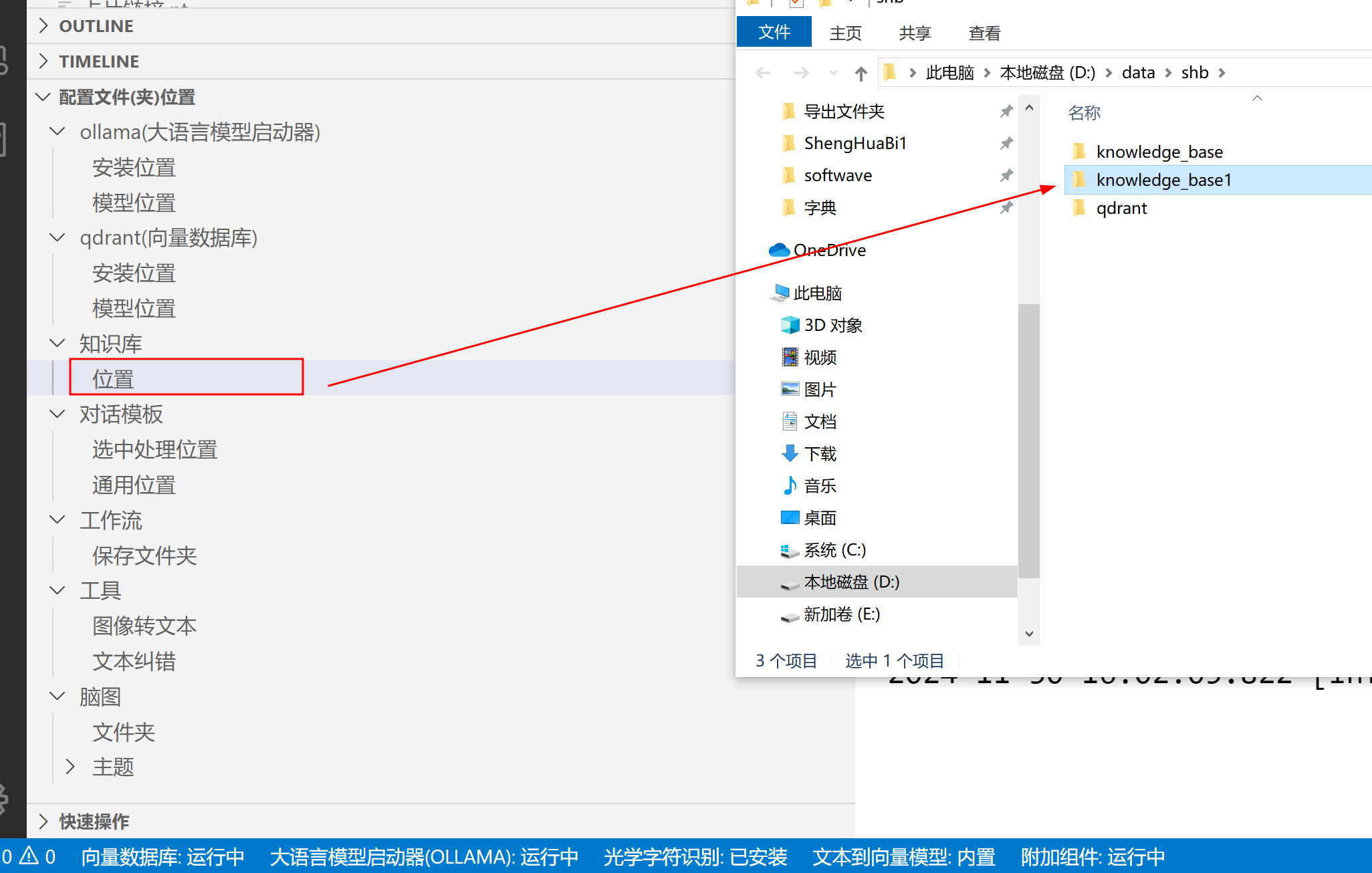Open the 主页 ribbon tab
Screen dimensions: 1372x873
[x=845, y=33]
